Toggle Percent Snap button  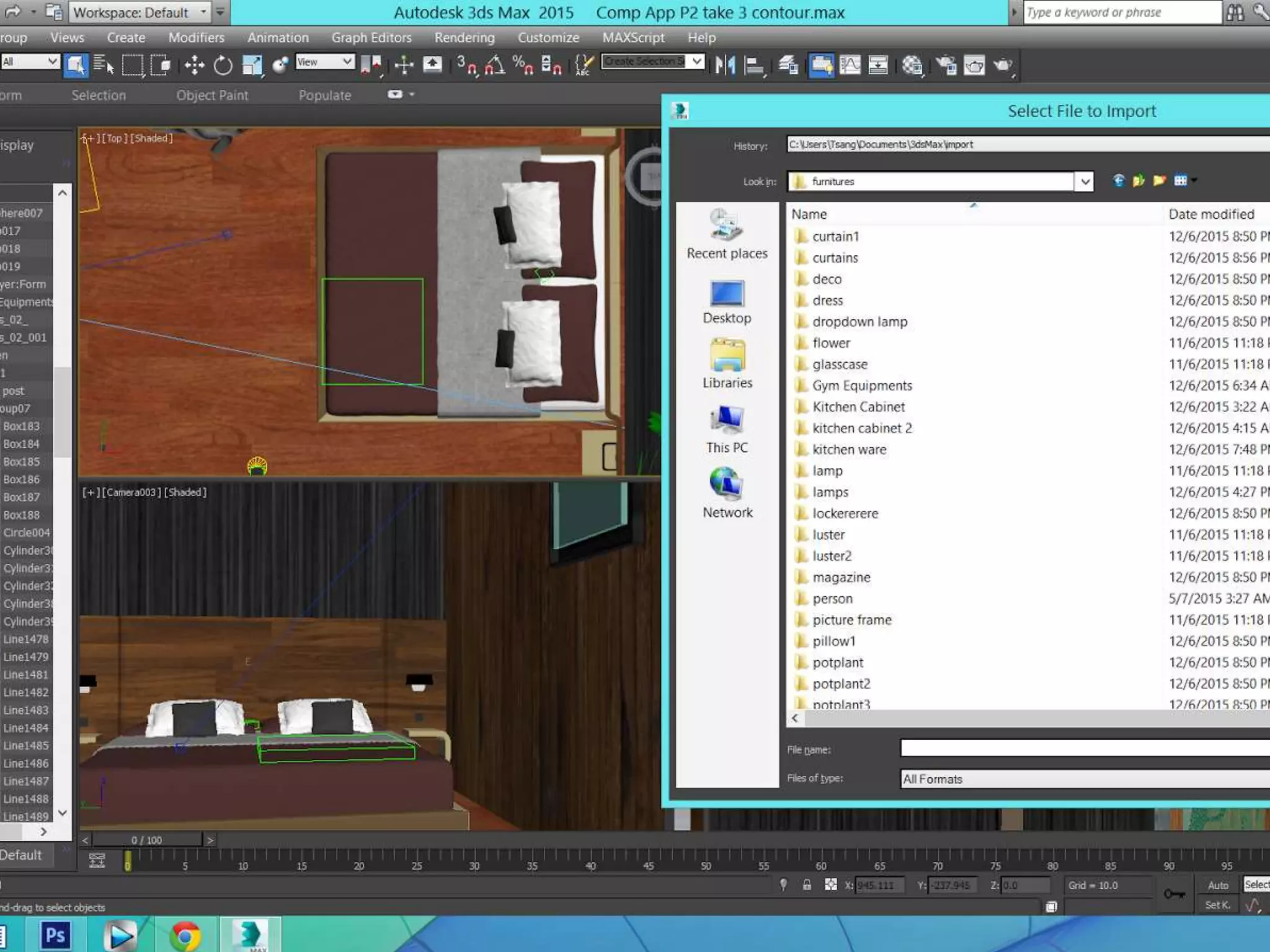coord(523,65)
